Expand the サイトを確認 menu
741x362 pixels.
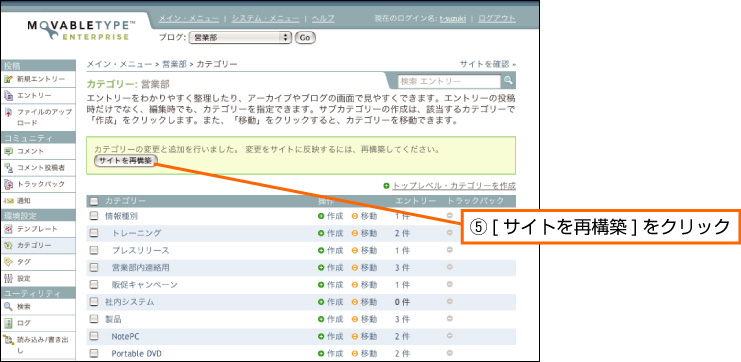488,64
